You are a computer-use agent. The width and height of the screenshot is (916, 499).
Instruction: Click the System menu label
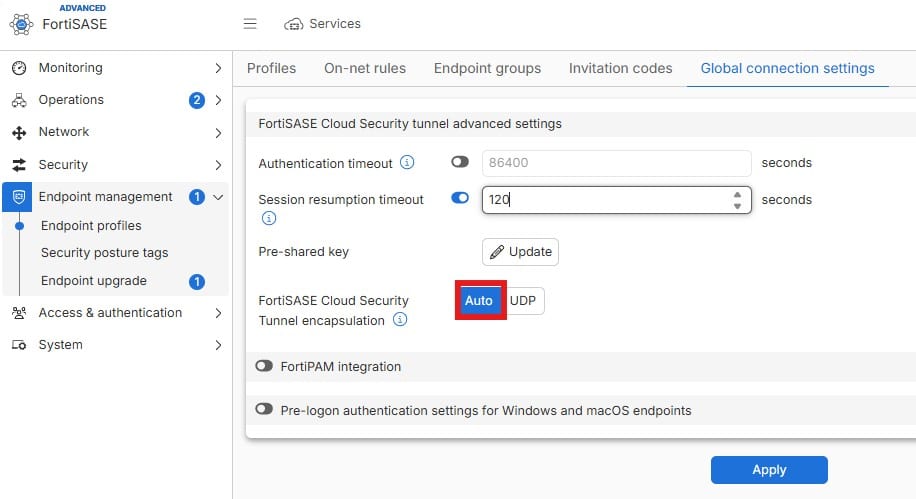coord(60,345)
